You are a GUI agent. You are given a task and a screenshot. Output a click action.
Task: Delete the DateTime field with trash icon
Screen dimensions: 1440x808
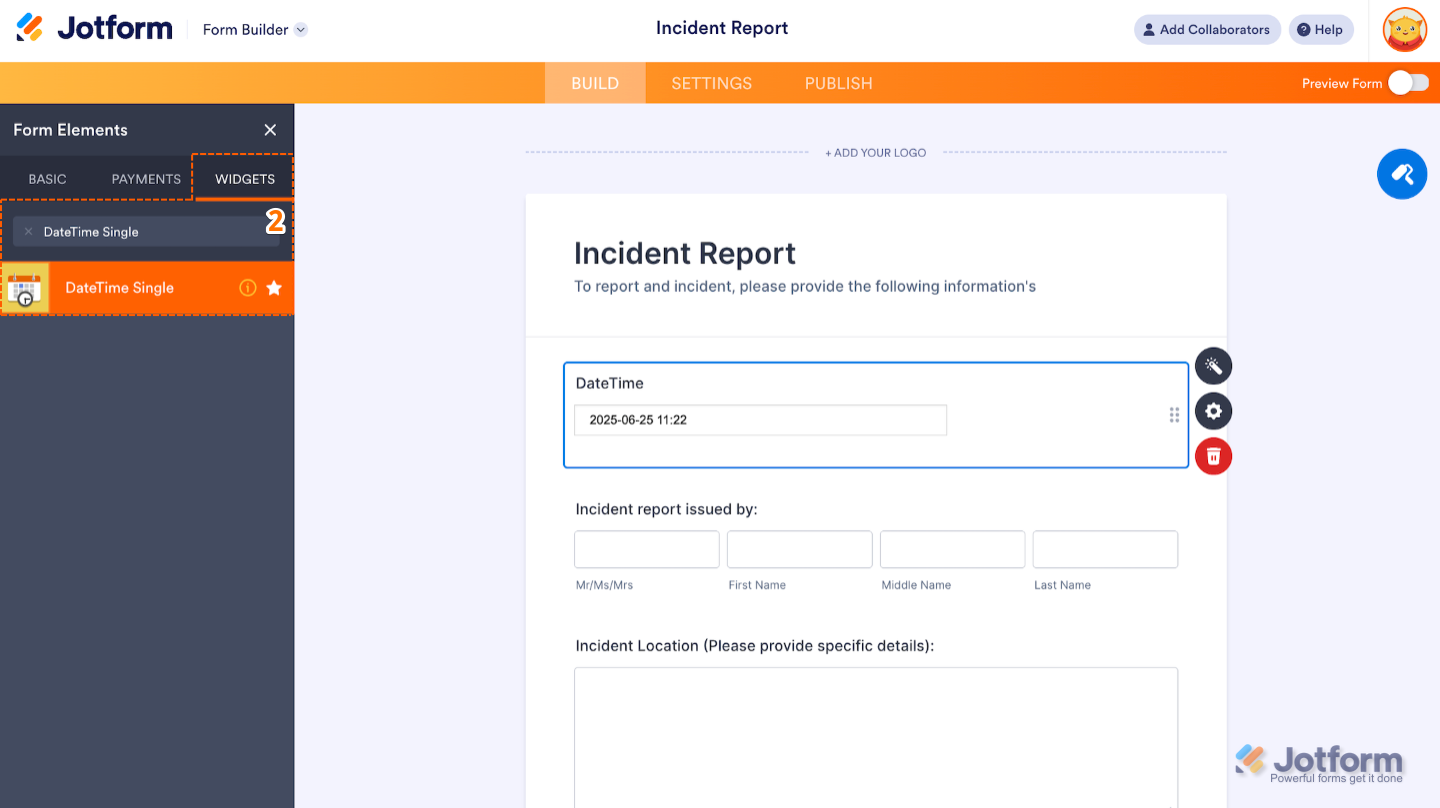[1213, 457]
